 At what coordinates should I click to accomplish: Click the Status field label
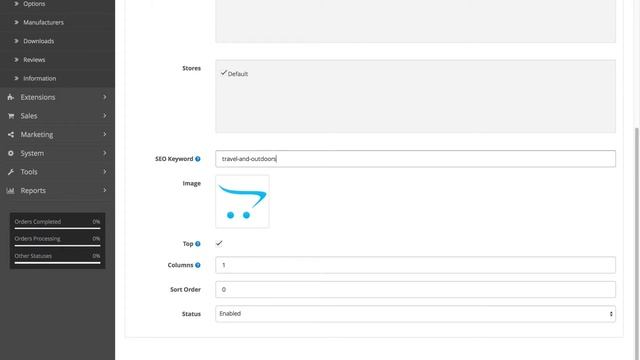point(191,314)
